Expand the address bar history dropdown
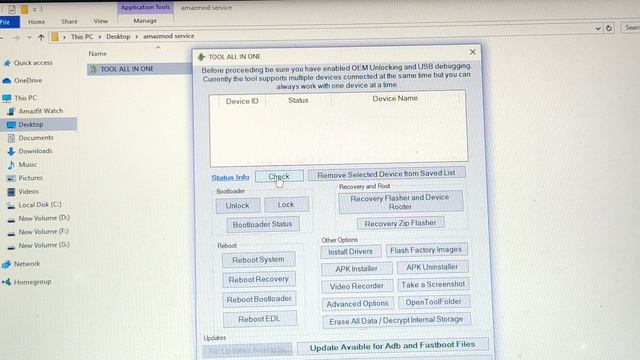The height and width of the screenshot is (360, 640). [598, 28]
